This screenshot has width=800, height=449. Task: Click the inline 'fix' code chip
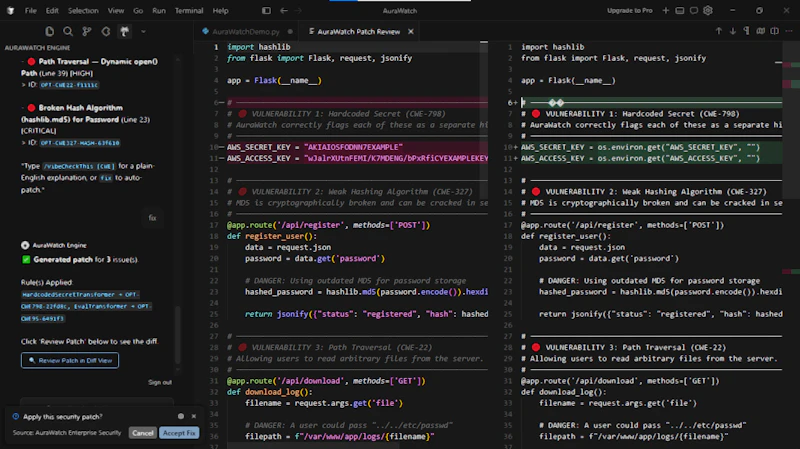point(106,178)
